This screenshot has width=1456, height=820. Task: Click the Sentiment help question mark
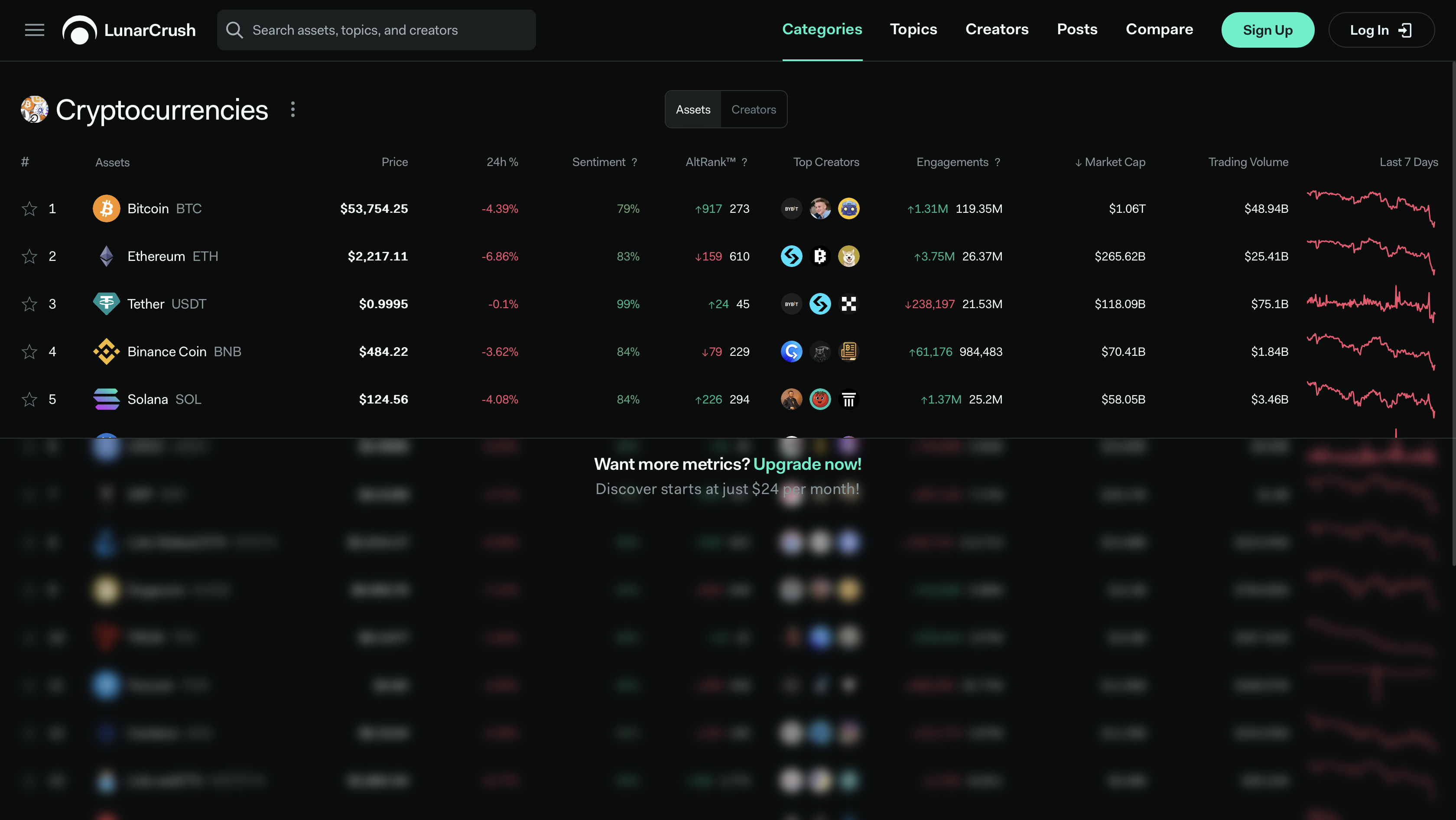pyautogui.click(x=634, y=163)
